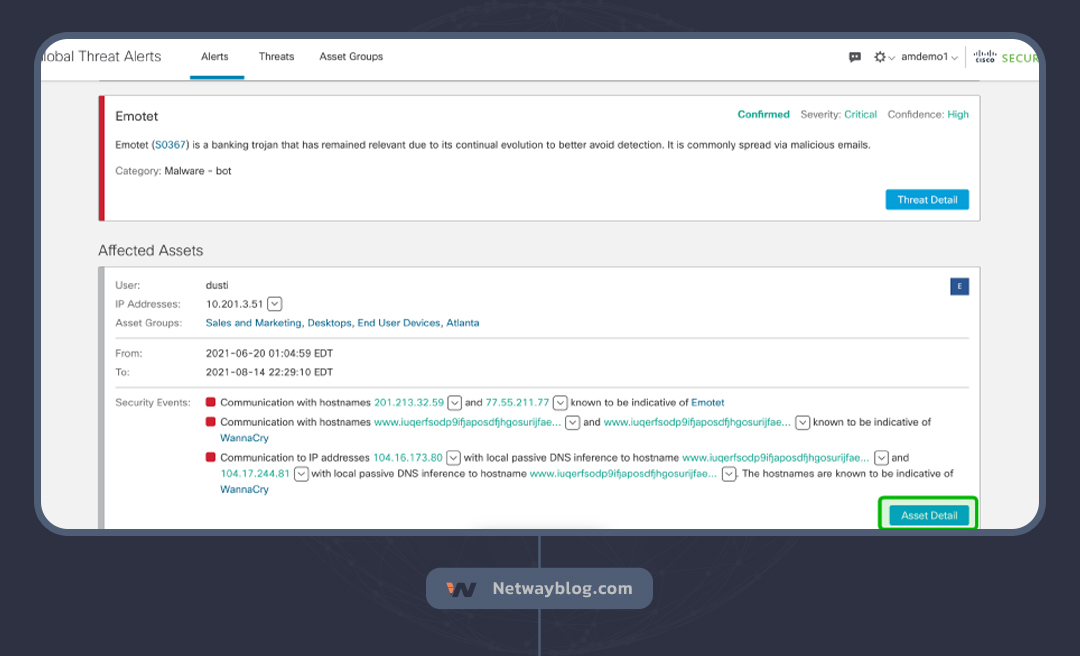
Task: Select the Alerts tab
Action: [215, 57]
